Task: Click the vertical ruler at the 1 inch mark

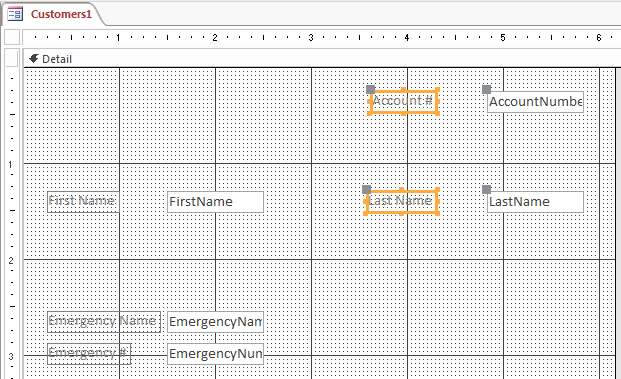Action: point(11,164)
